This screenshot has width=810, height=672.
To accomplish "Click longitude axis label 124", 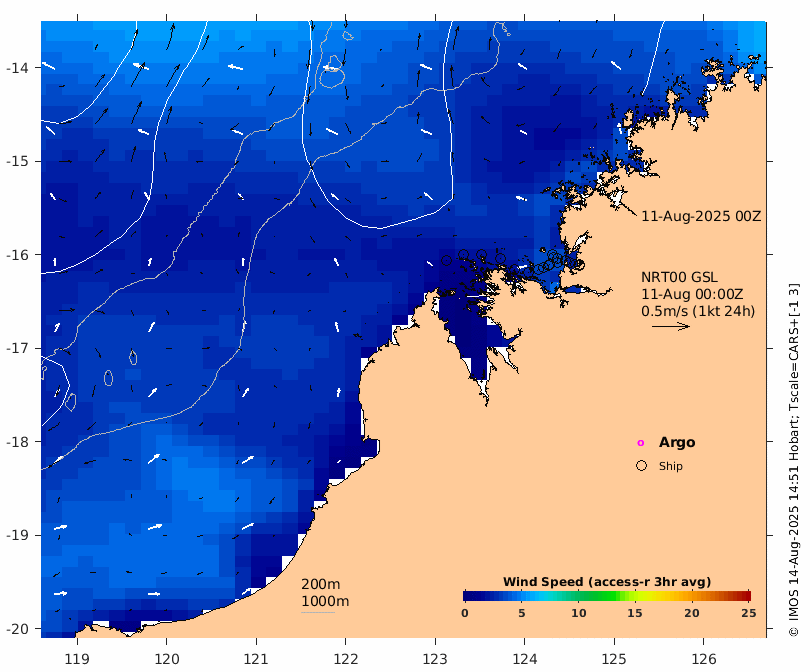I will tap(525, 659).
